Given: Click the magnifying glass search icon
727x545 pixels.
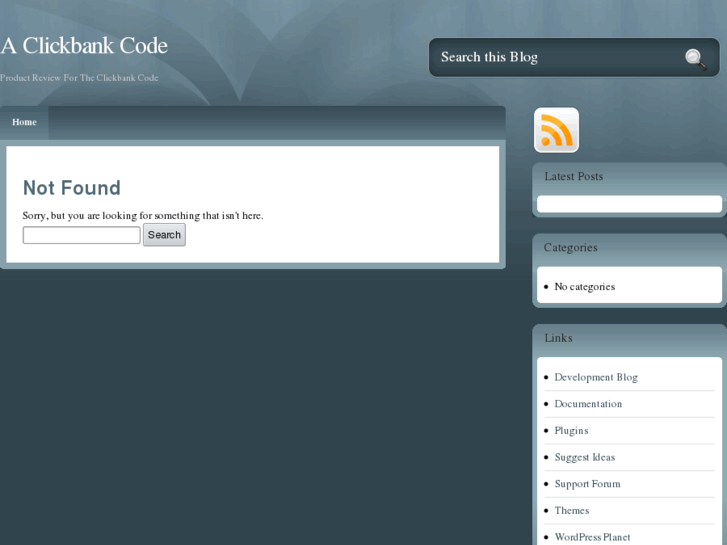Looking at the screenshot, I should tap(695, 59).
